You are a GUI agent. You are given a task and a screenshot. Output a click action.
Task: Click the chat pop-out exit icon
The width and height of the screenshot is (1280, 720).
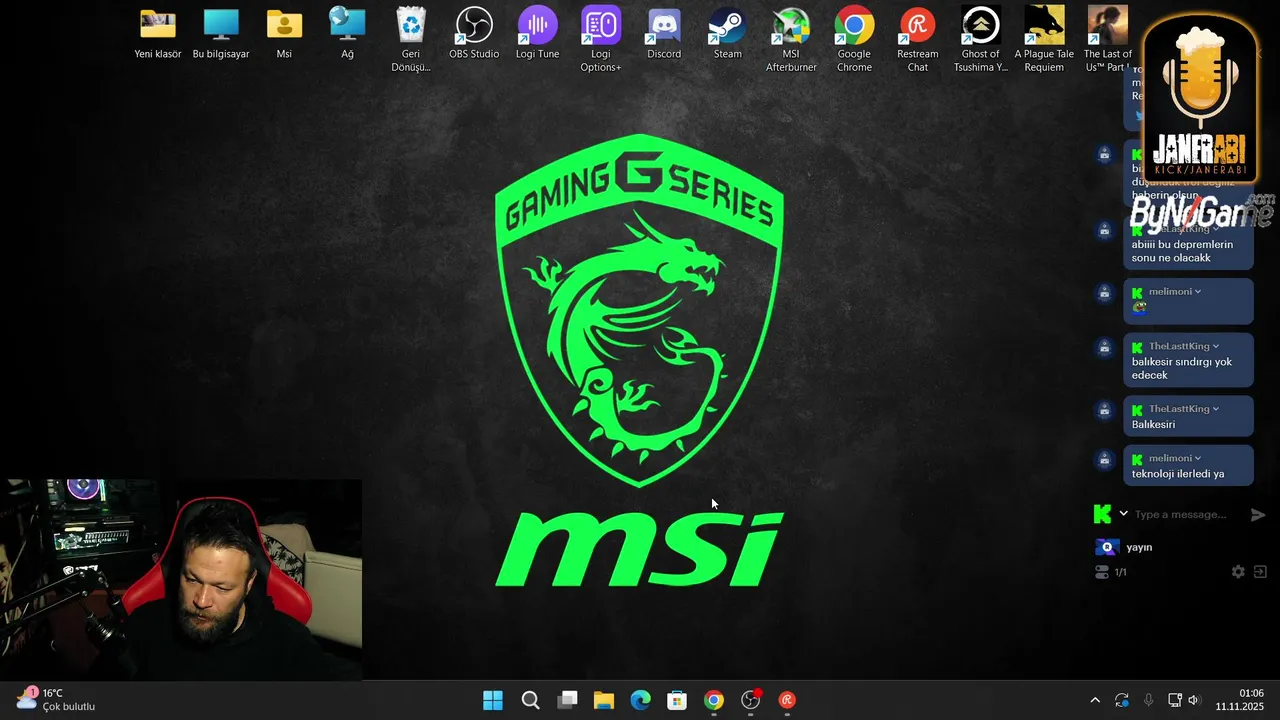coord(1260,572)
